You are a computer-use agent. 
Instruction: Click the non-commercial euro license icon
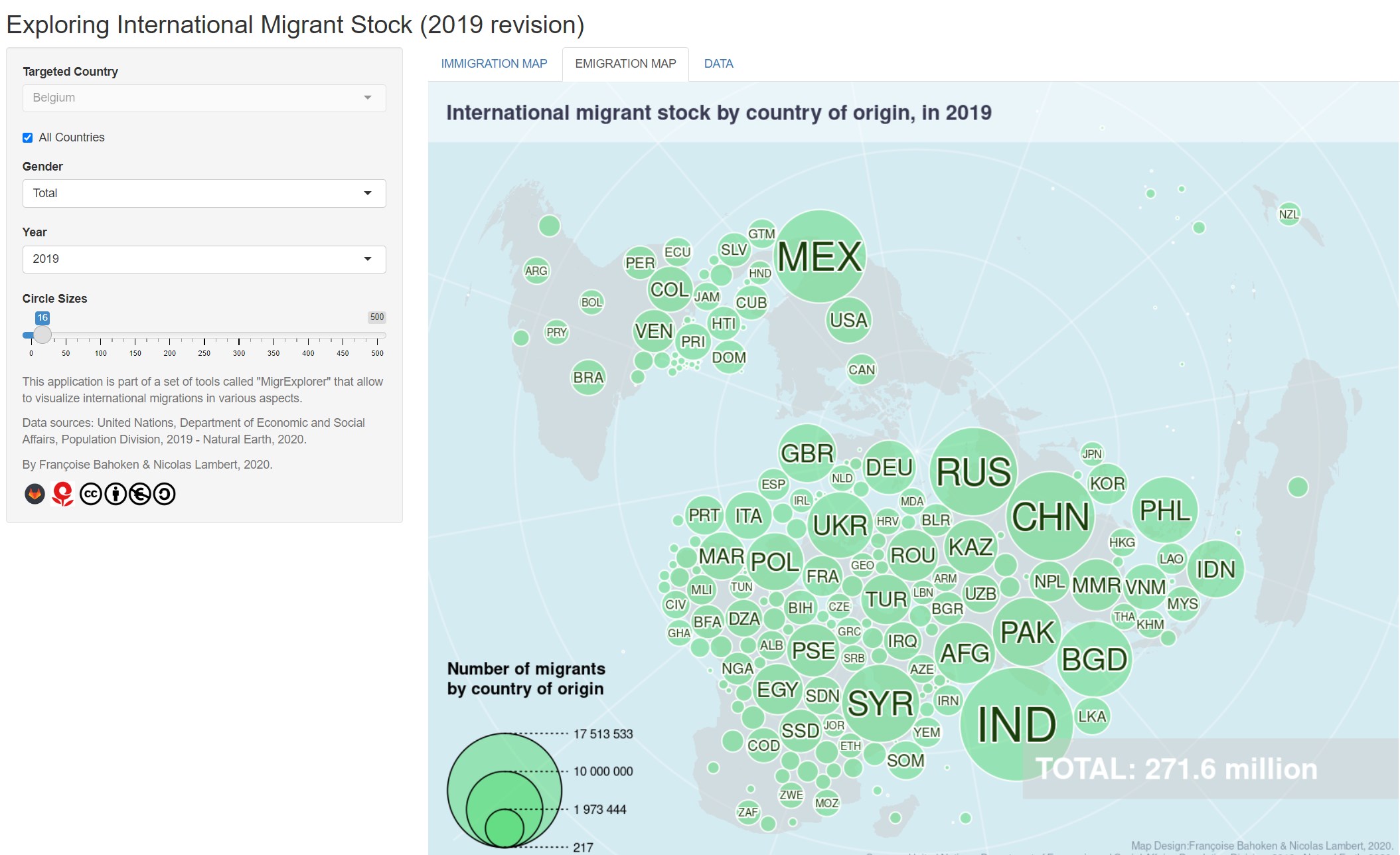click(x=140, y=494)
